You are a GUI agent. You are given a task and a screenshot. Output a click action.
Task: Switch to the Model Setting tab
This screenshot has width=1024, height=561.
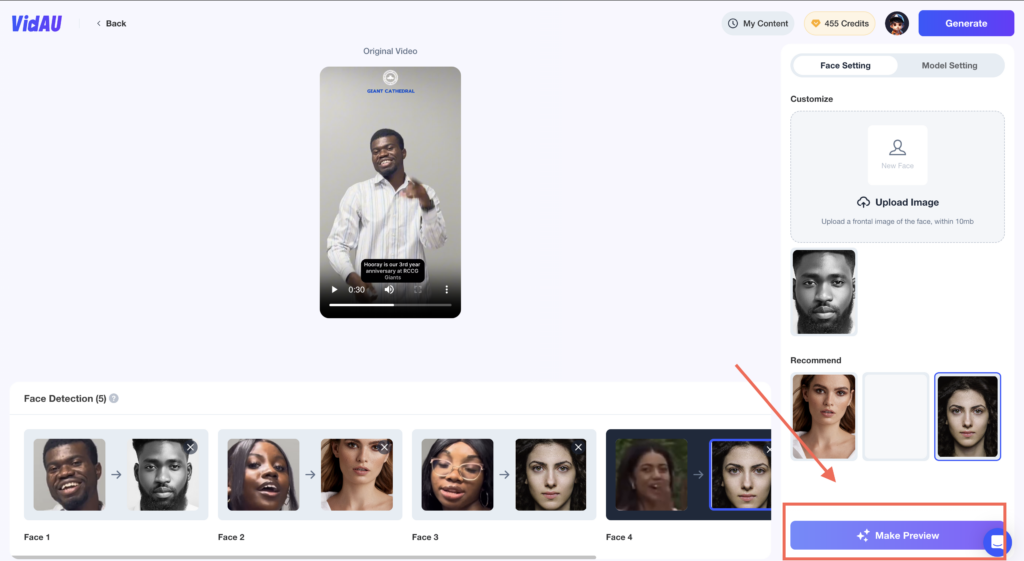coord(950,65)
